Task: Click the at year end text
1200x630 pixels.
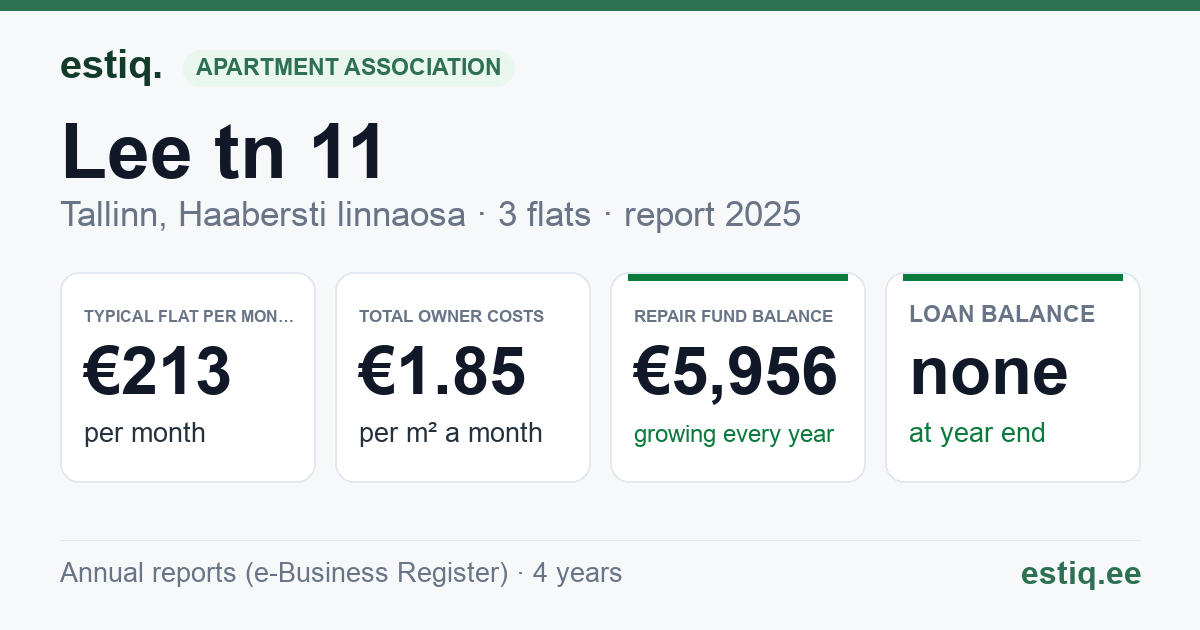Action: click(x=977, y=433)
